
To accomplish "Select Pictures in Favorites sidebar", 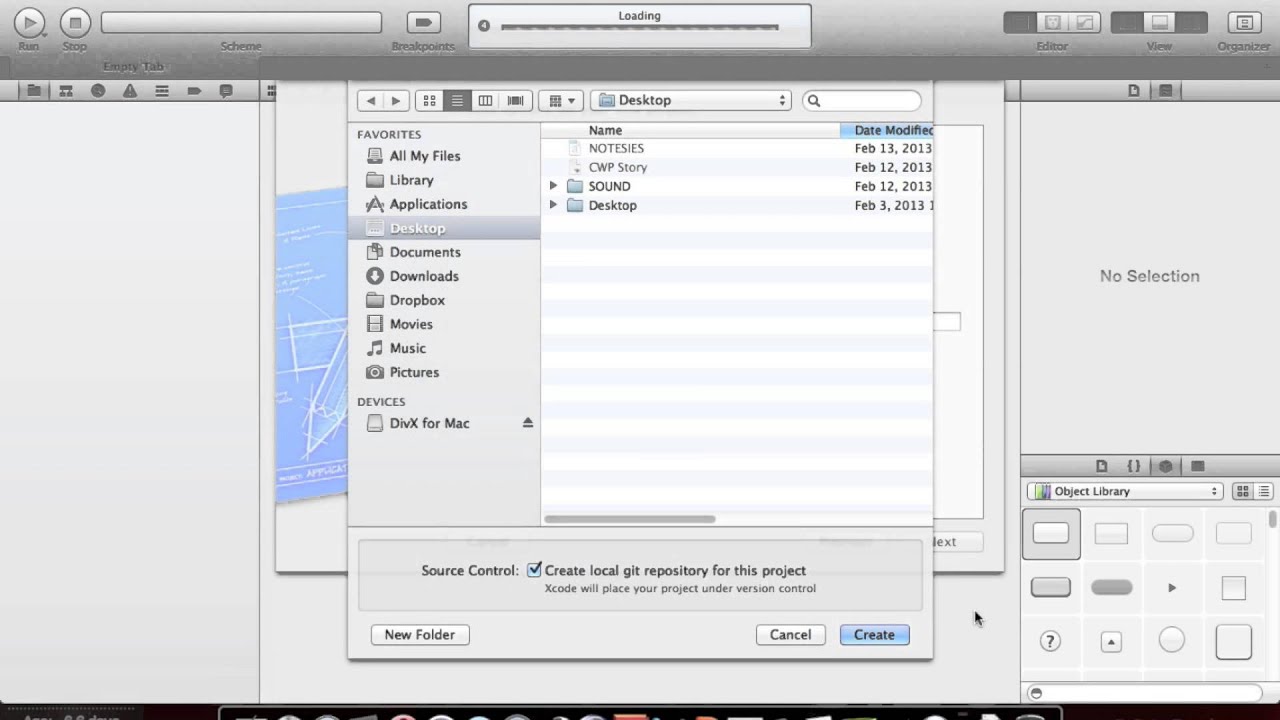I will 444,372.
